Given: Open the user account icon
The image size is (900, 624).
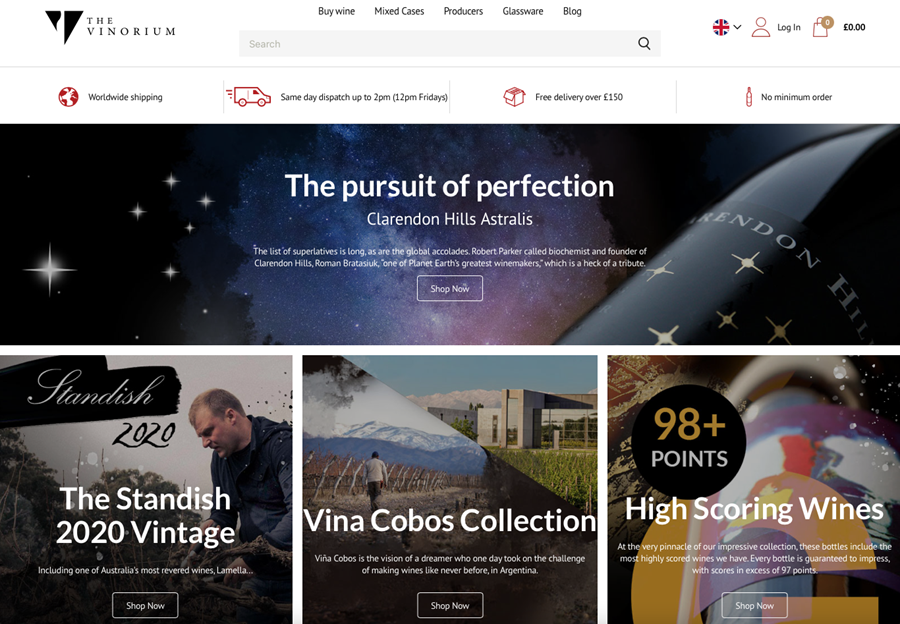Looking at the screenshot, I should [761, 27].
